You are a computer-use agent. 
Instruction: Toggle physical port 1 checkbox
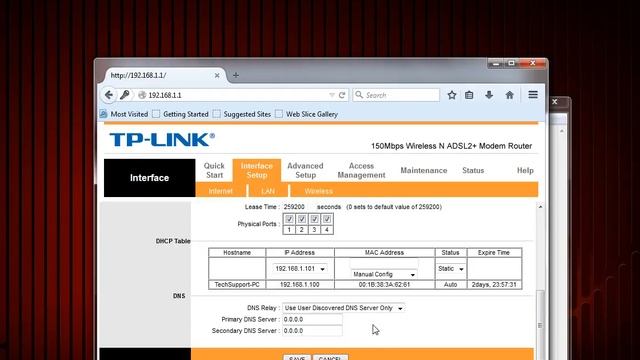(289, 219)
